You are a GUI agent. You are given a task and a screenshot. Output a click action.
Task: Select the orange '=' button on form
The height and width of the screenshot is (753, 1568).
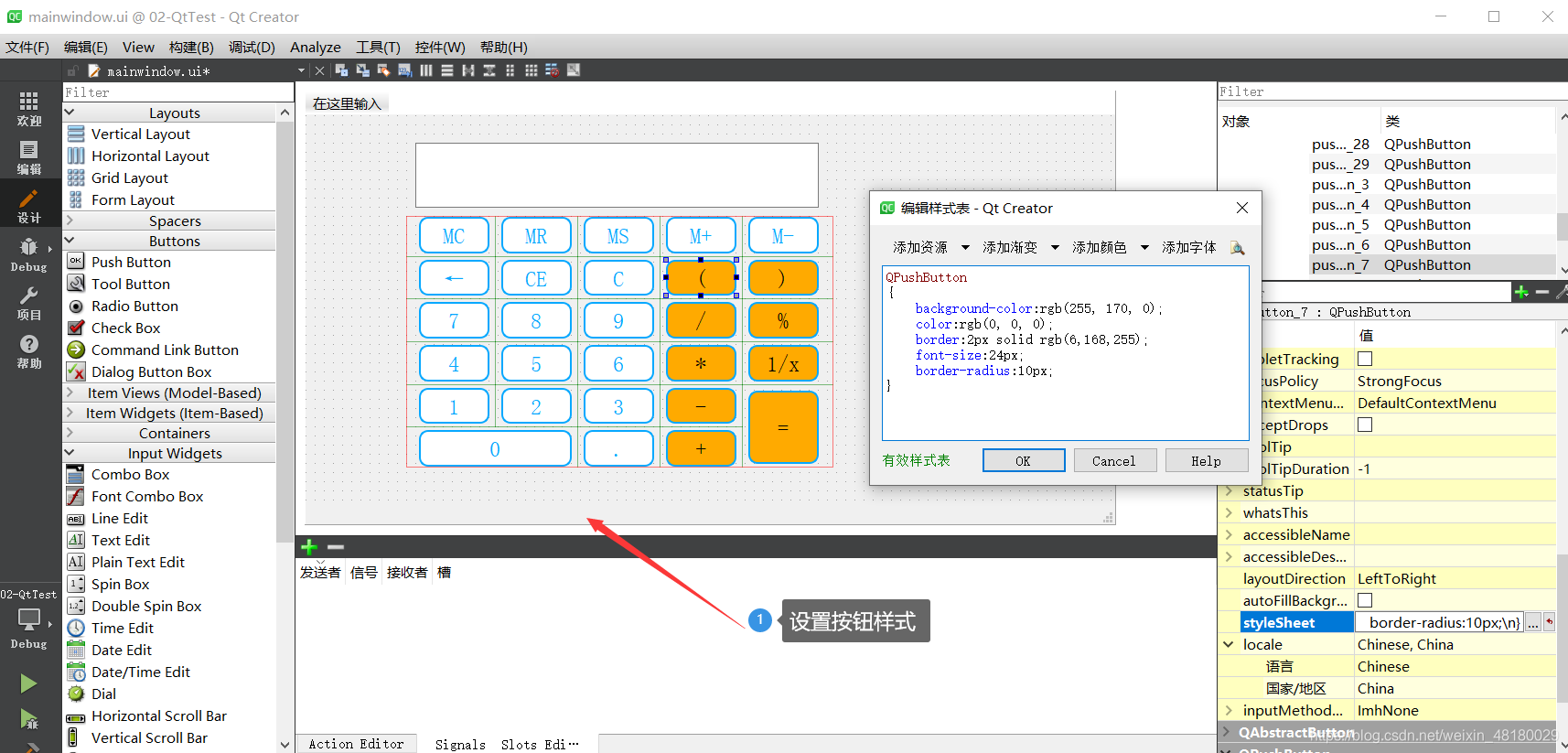pos(783,427)
